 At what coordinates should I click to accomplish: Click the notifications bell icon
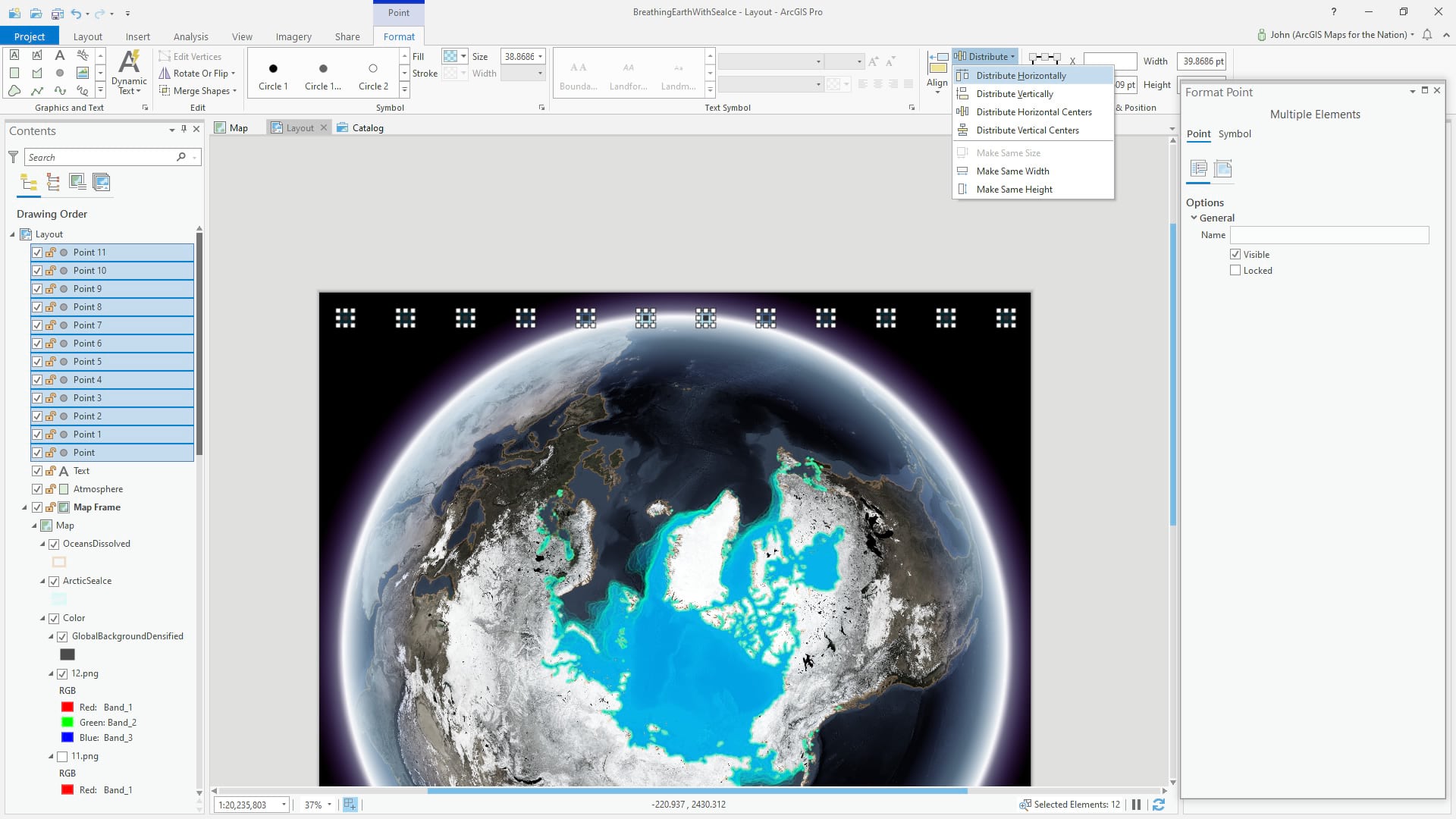[1427, 35]
